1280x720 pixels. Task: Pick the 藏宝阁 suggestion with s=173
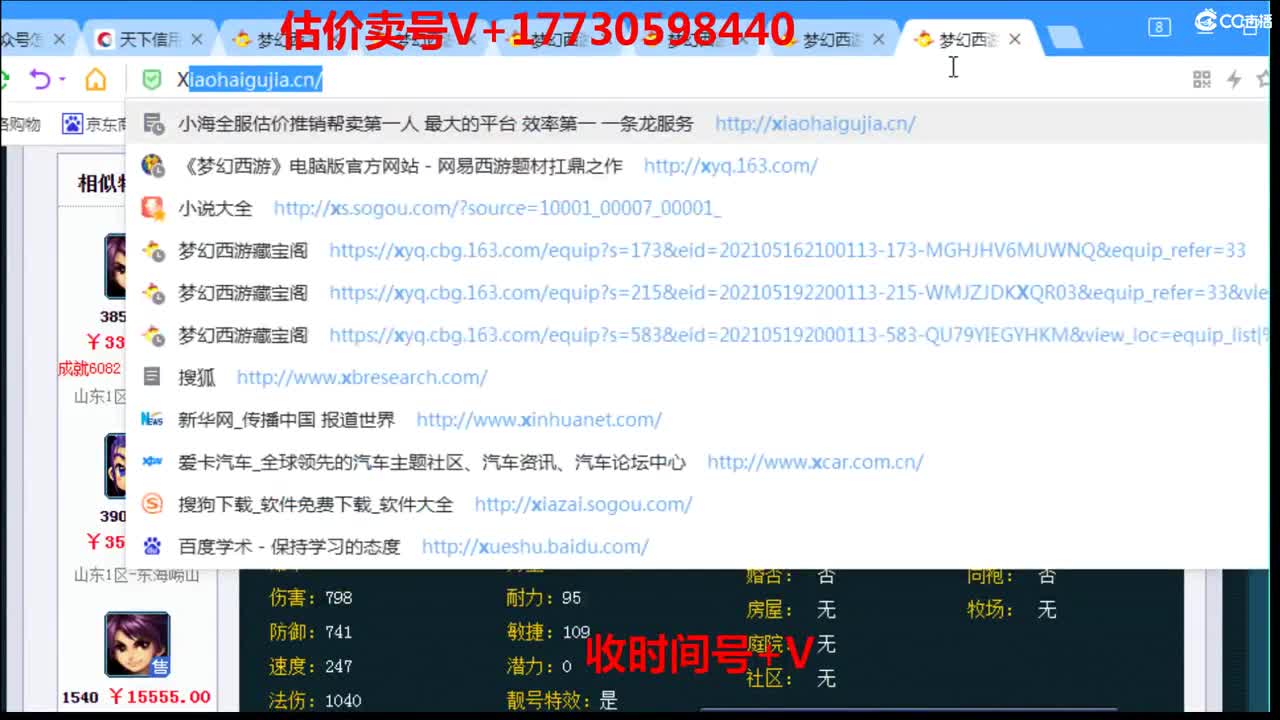click(697, 250)
